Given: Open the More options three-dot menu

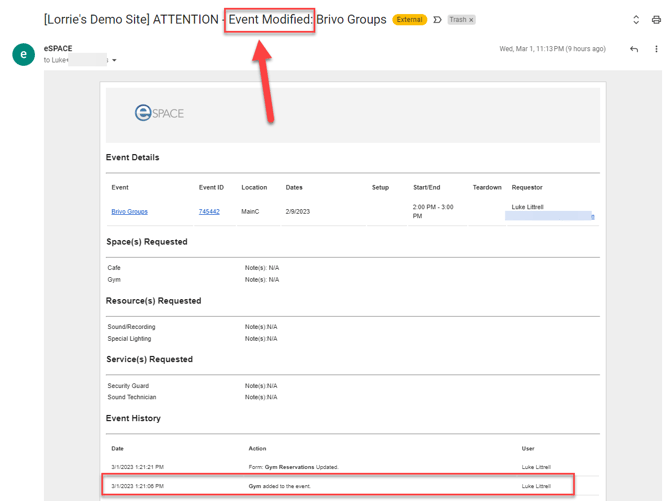Looking at the screenshot, I should click(656, 49).
